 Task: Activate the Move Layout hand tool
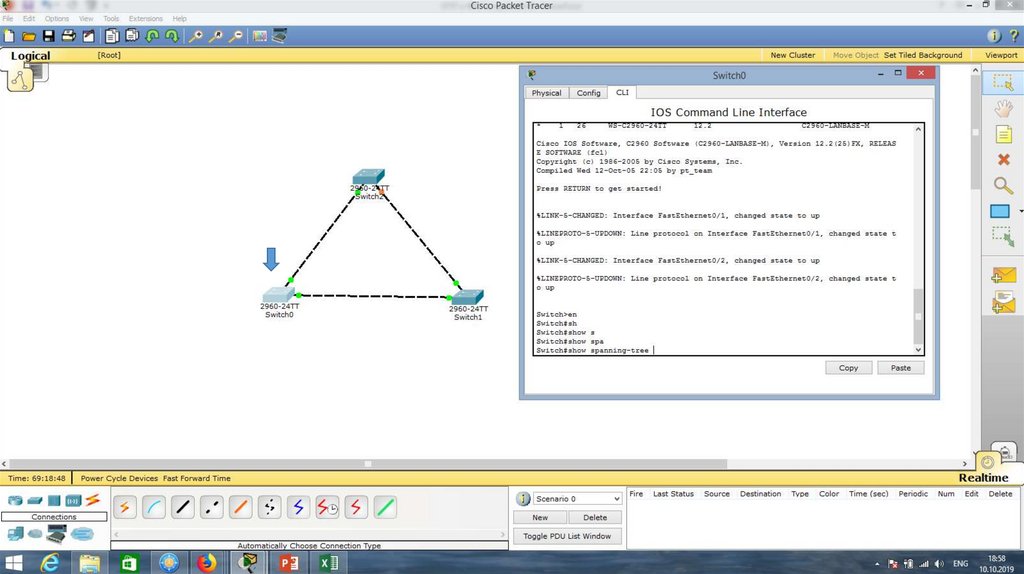click(x=1003, y=108)
